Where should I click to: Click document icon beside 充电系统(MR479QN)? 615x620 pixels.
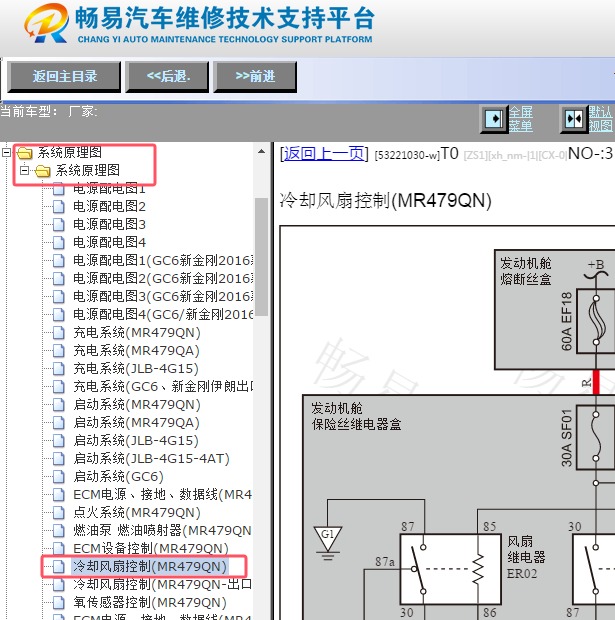tap(59, 333)
